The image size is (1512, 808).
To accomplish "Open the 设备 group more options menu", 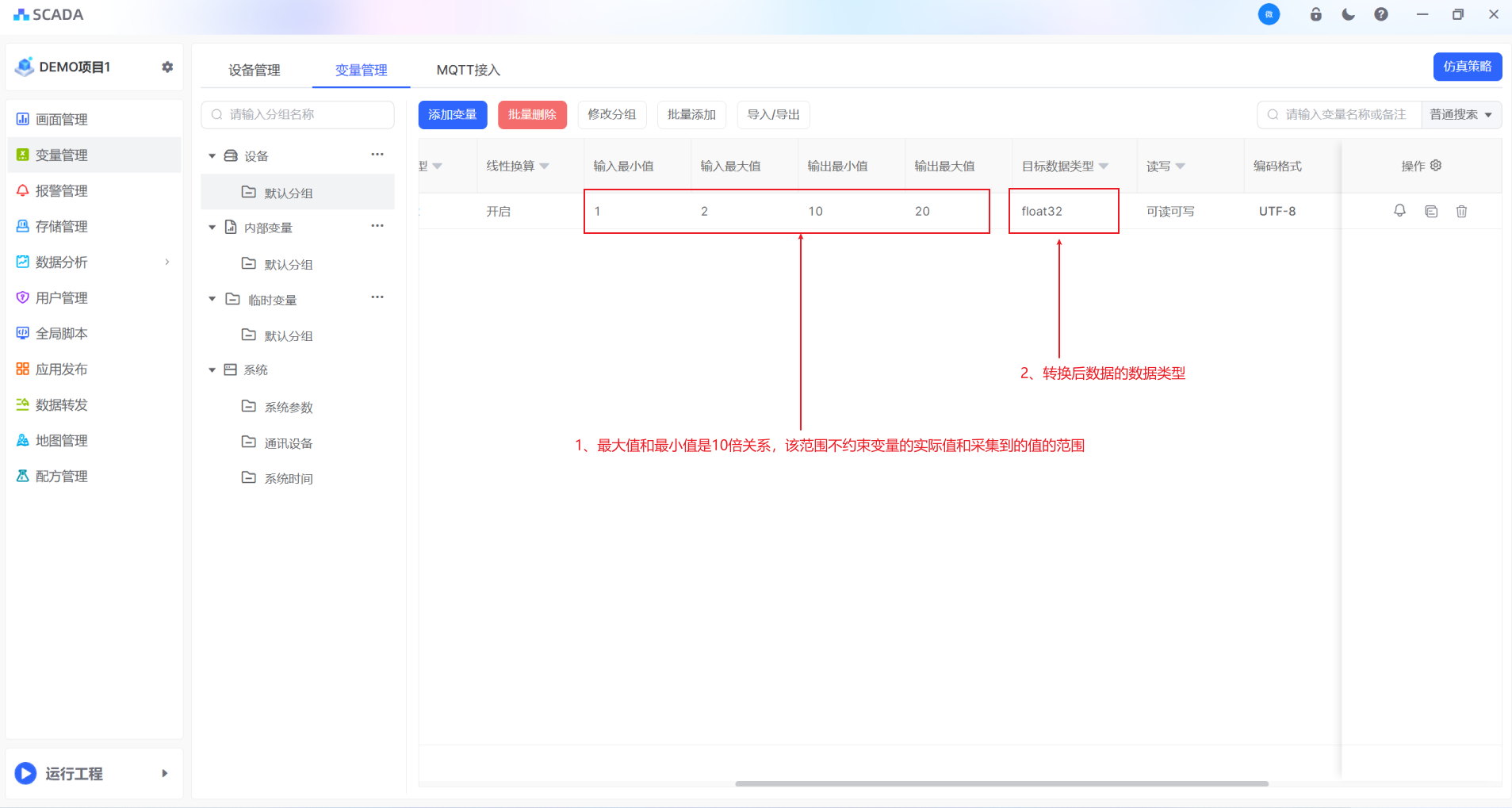I will point(377,155).
